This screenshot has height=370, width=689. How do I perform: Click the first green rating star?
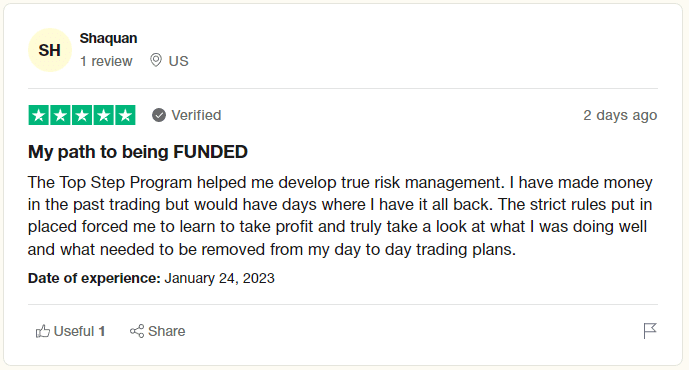click(39, 115)
